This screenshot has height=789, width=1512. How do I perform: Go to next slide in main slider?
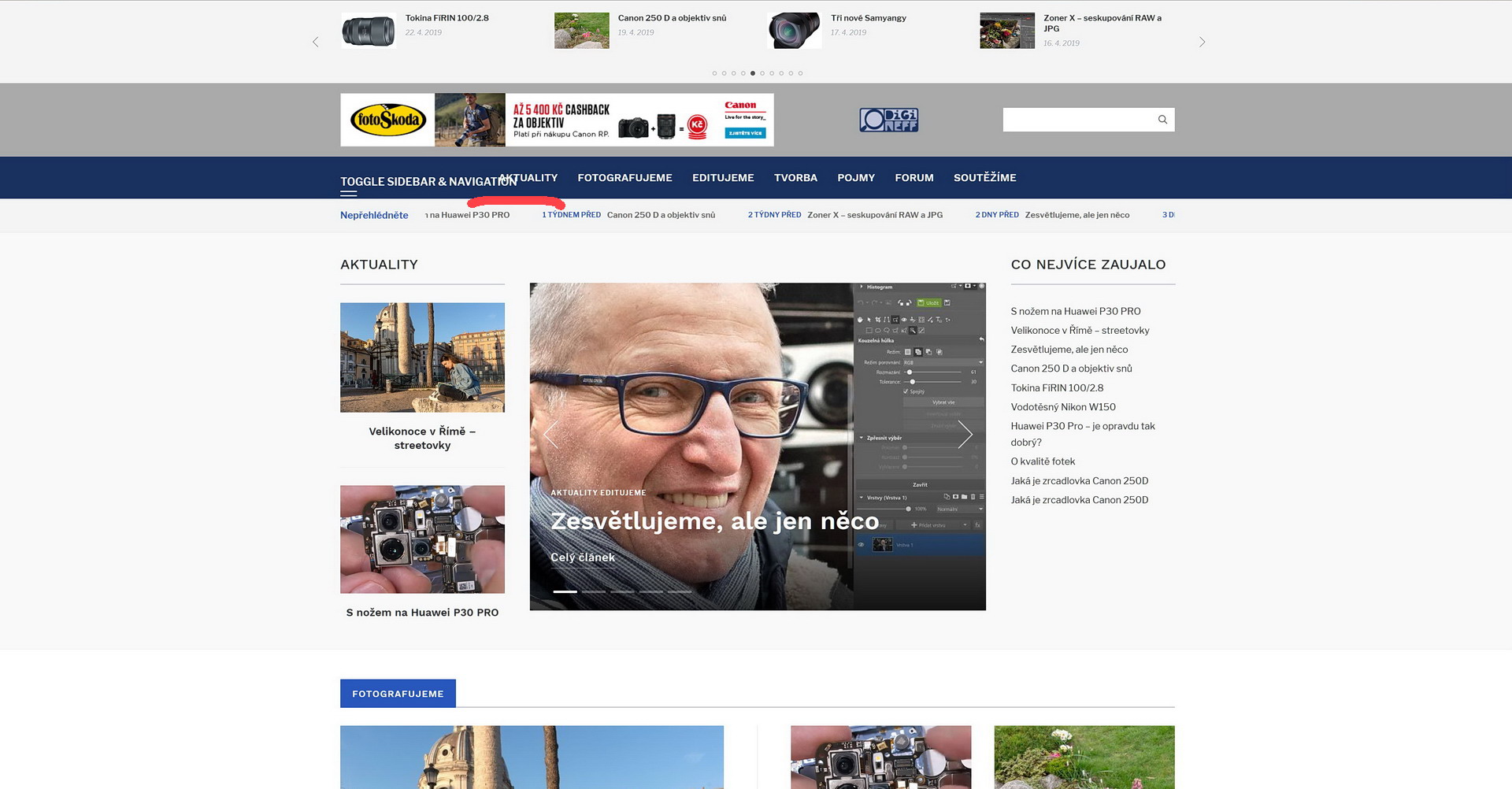tap(965, 434)
